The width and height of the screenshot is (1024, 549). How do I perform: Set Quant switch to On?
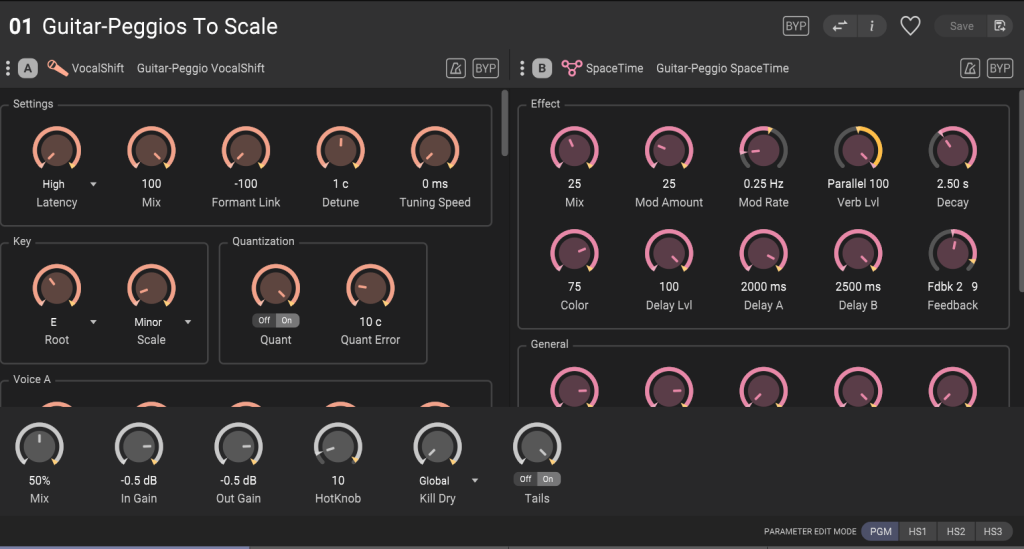click(287, 320)
